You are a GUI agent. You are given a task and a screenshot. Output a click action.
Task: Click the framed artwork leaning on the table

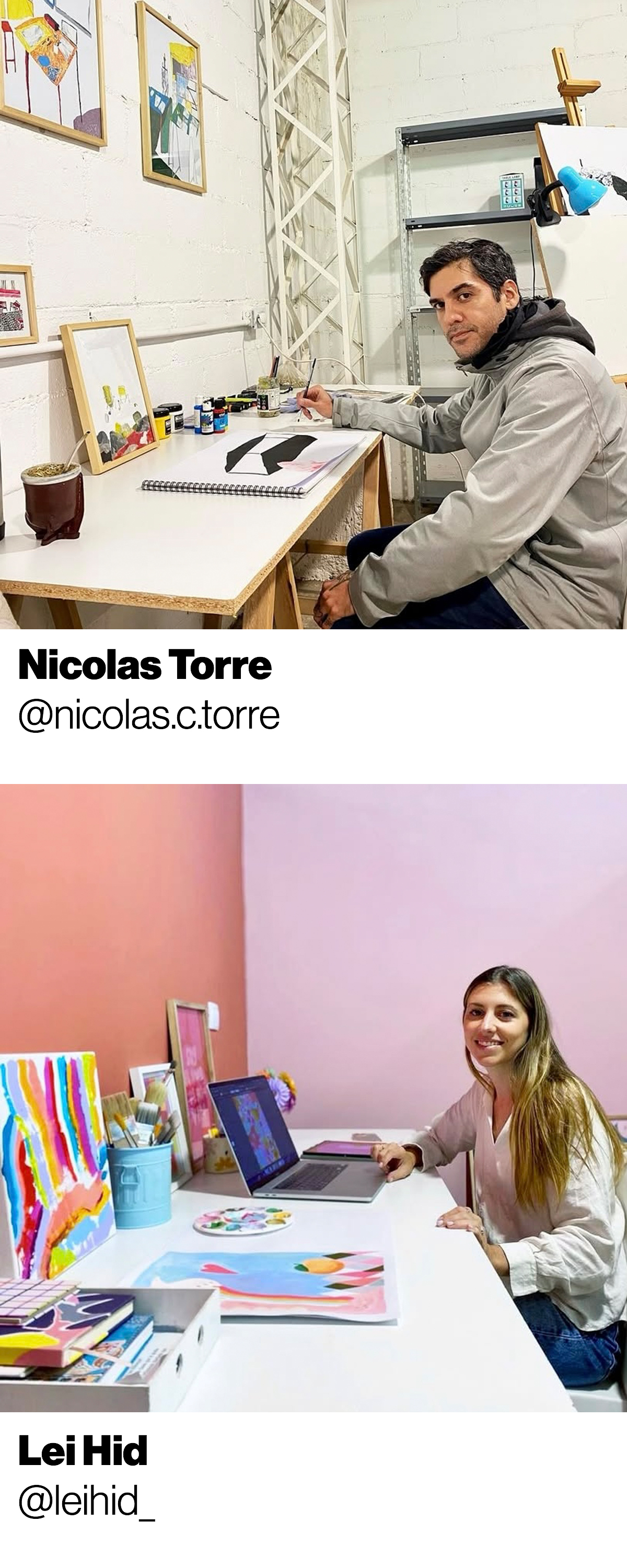pos(110,396)
